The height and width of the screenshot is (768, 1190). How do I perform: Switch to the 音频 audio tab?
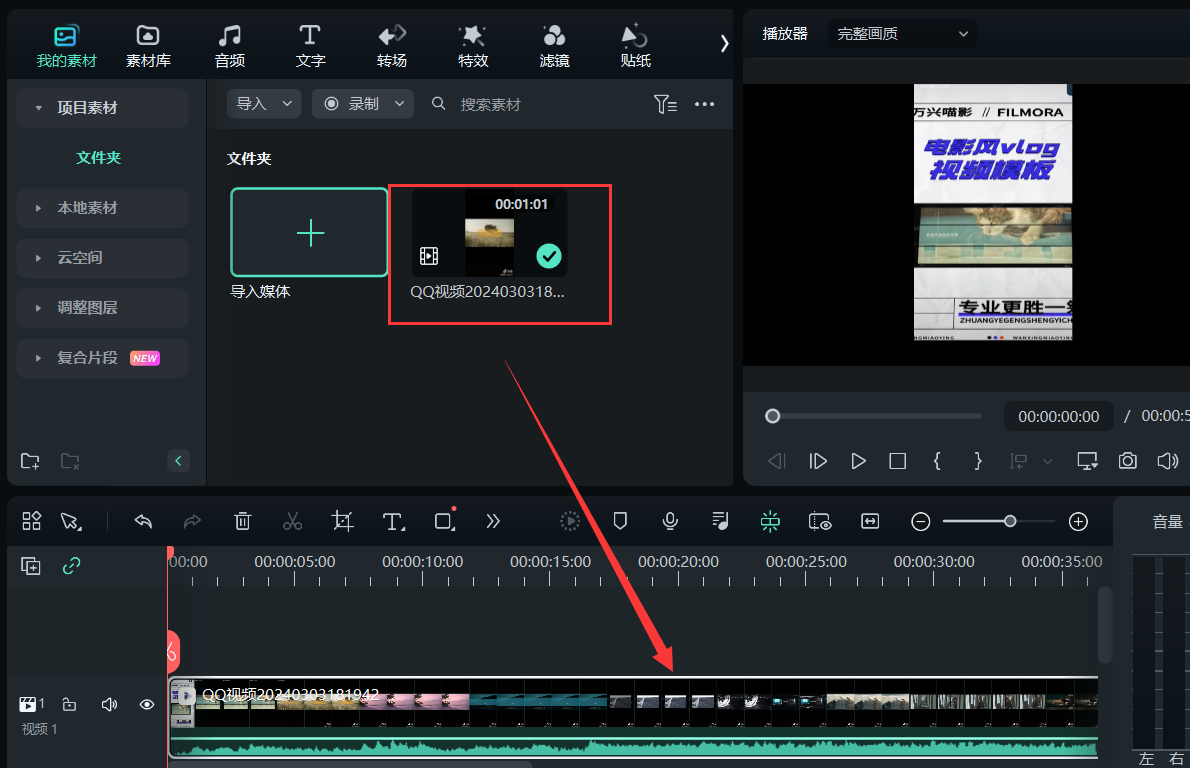(230, 46)
